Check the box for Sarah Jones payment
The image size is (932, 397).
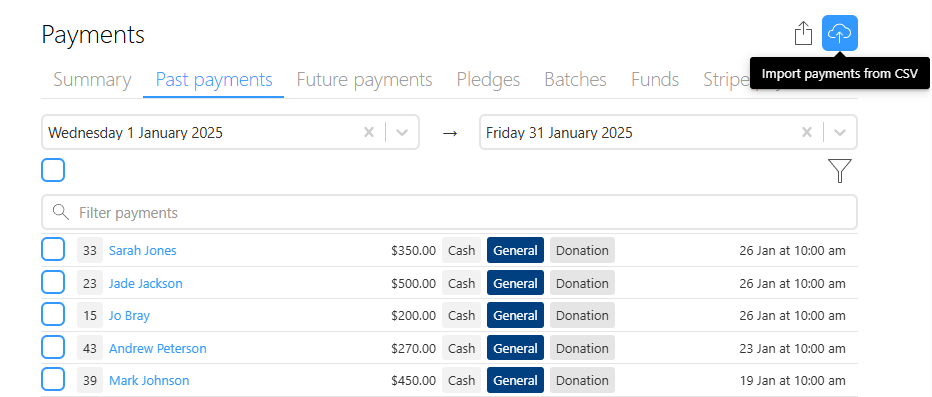(53, 250)
